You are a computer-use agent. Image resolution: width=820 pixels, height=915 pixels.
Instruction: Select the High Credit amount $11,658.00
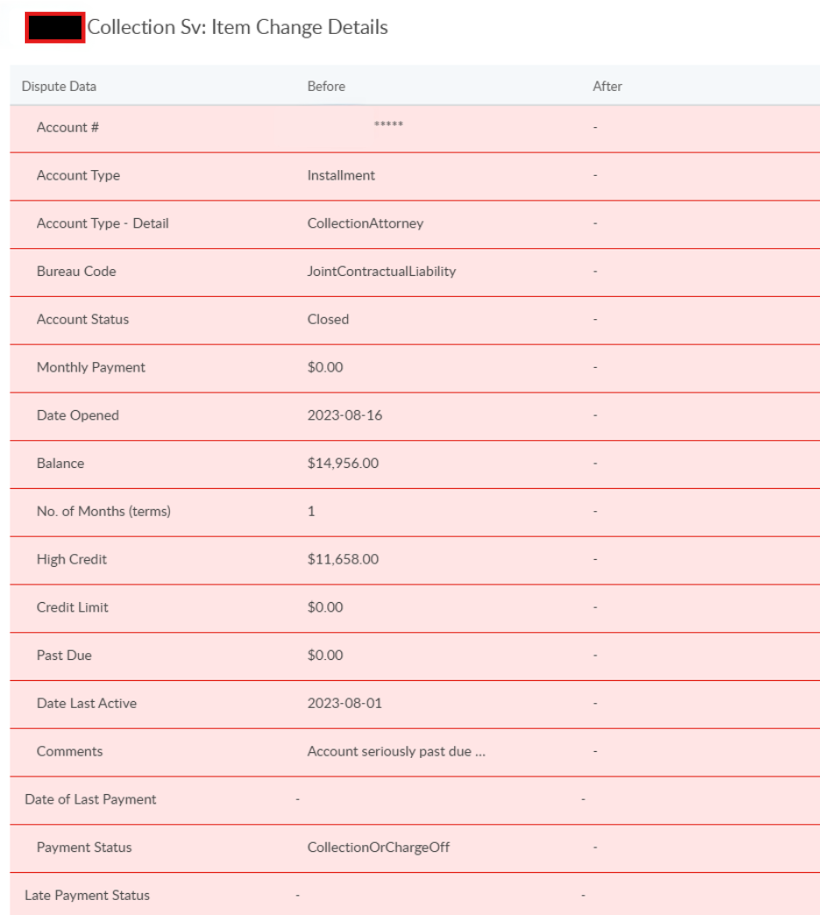pos(343,559)
